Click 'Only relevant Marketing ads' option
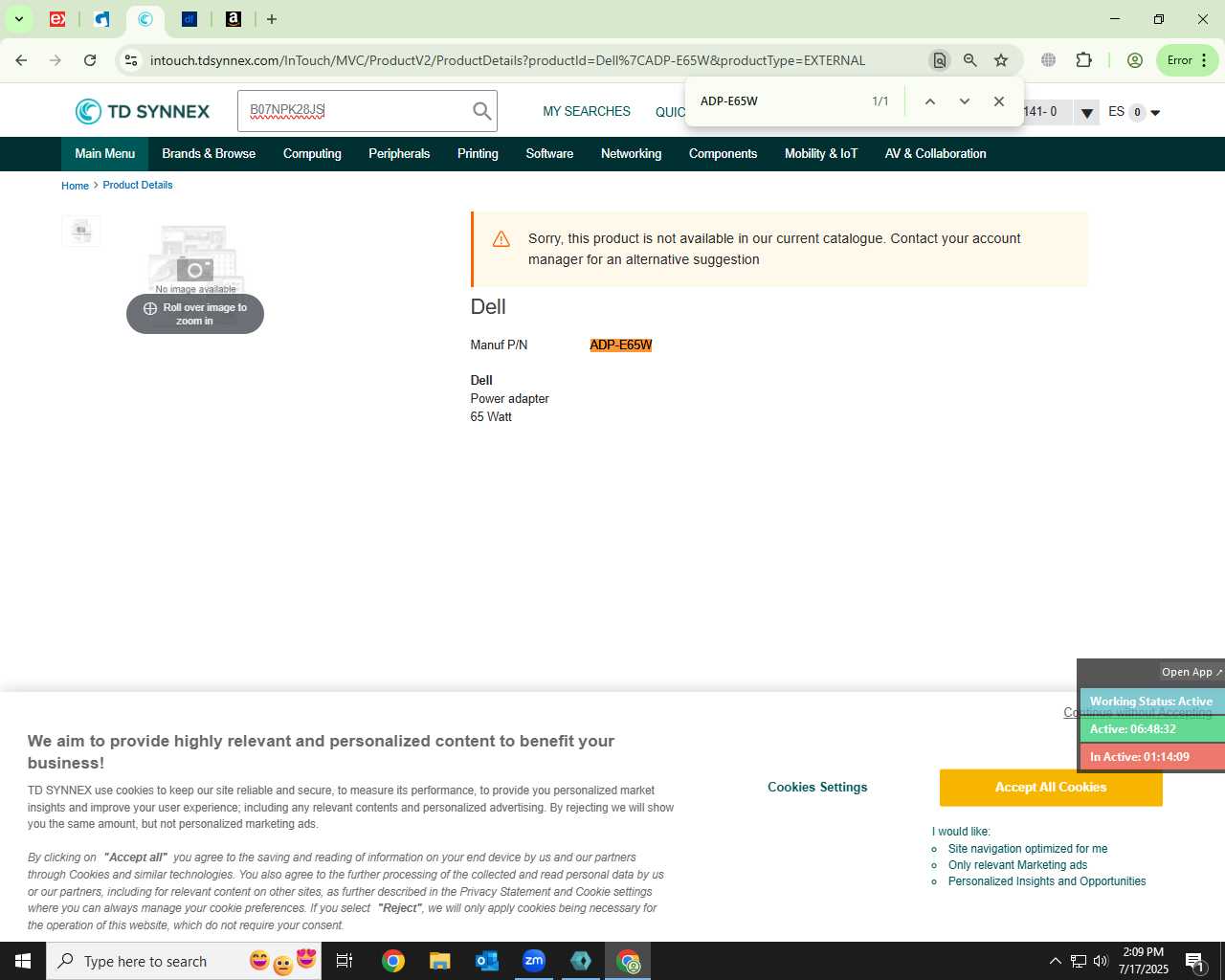1225x980 pixels. tap(1017, 865)
